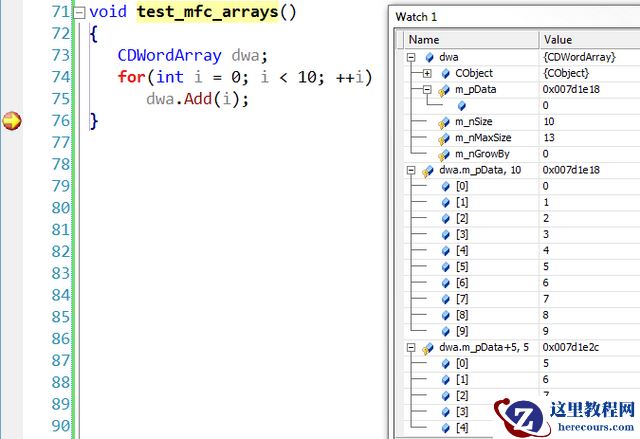Click the Add method call on line 75
This screenshot has width=640, height=439.
(x=198, y=99)
